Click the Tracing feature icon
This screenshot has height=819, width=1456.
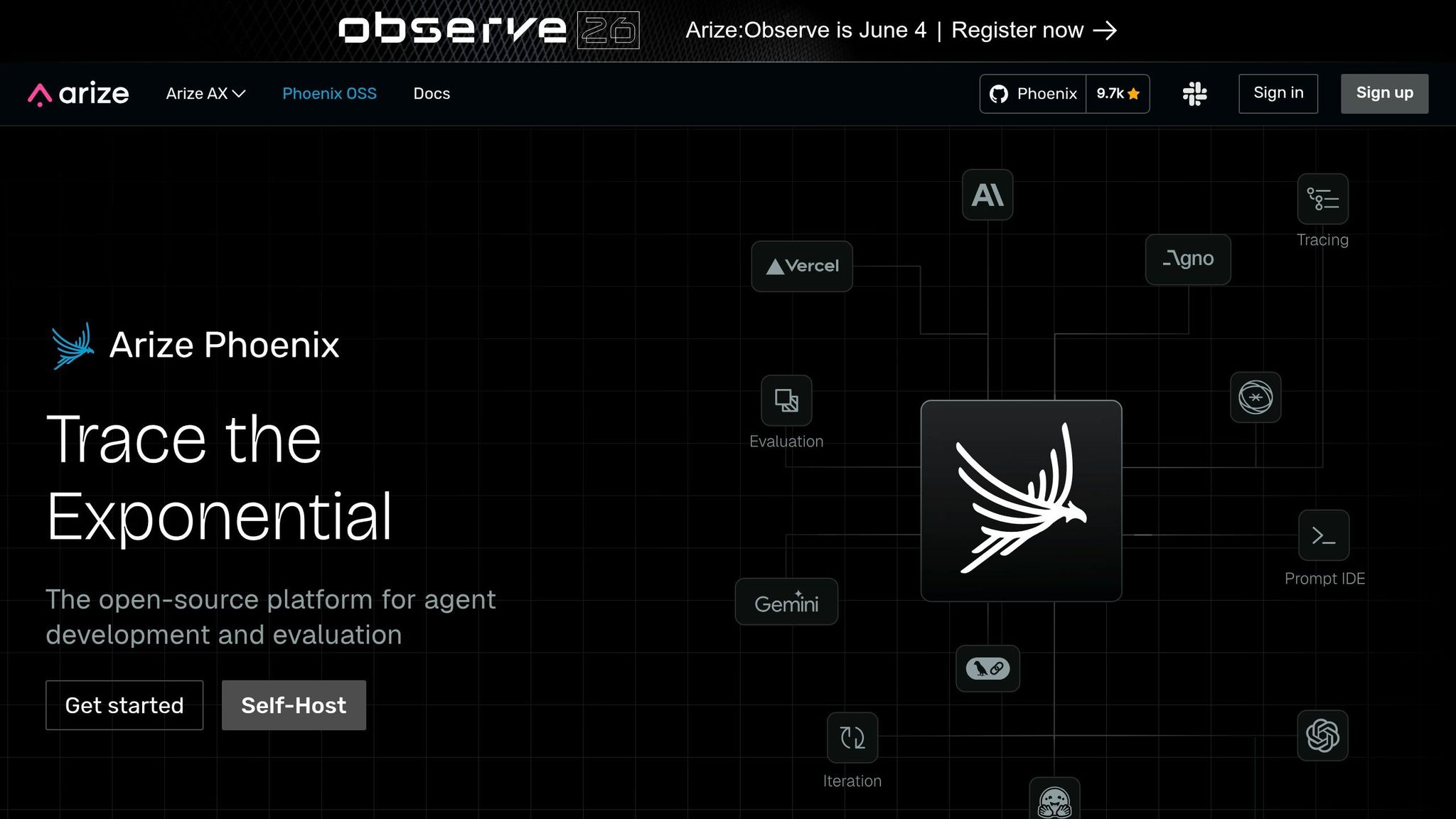pyautogui.click(x=1322, y=199)
